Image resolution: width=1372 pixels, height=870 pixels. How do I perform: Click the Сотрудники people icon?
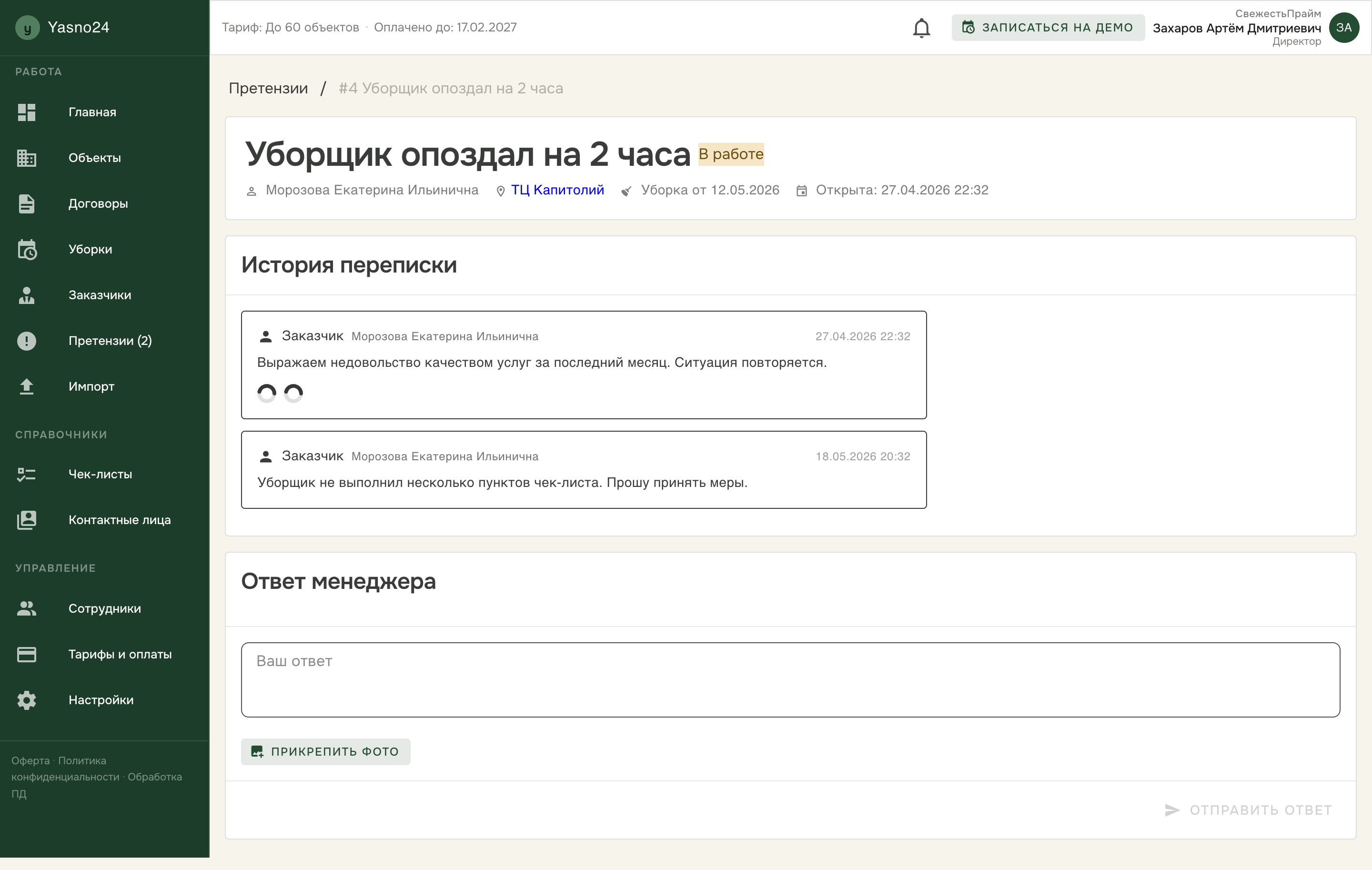pyautogui.click(x=26, y=608)
